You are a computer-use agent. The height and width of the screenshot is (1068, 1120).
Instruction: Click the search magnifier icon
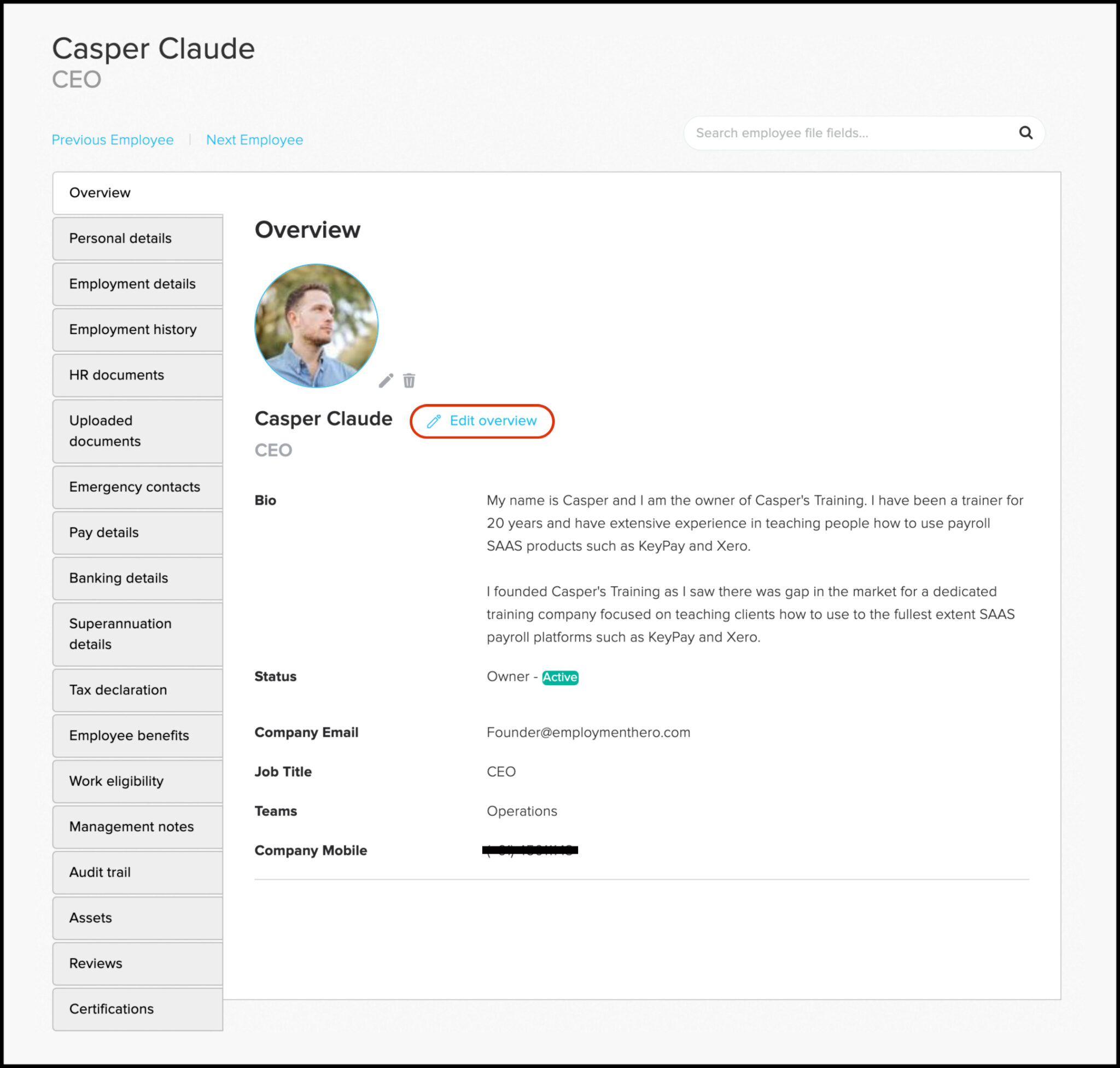[x=1025, y=133]
